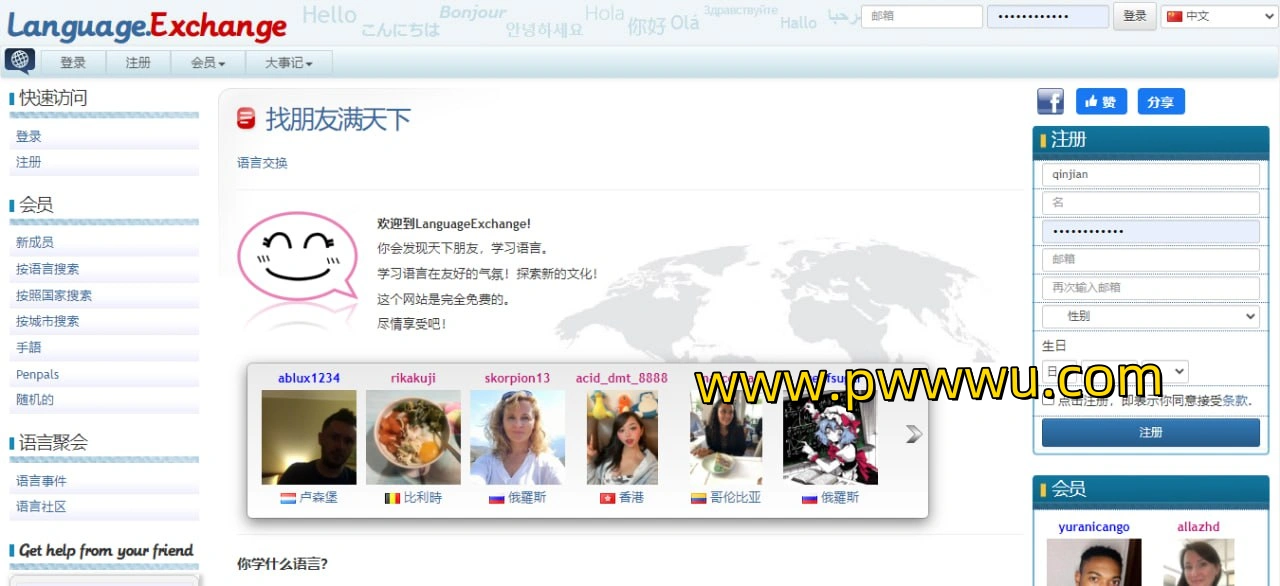Open 按照国家搜索 sidebar link
Image resolution: width=1280 pixels, height=586 pixels.
click(54, 295)
